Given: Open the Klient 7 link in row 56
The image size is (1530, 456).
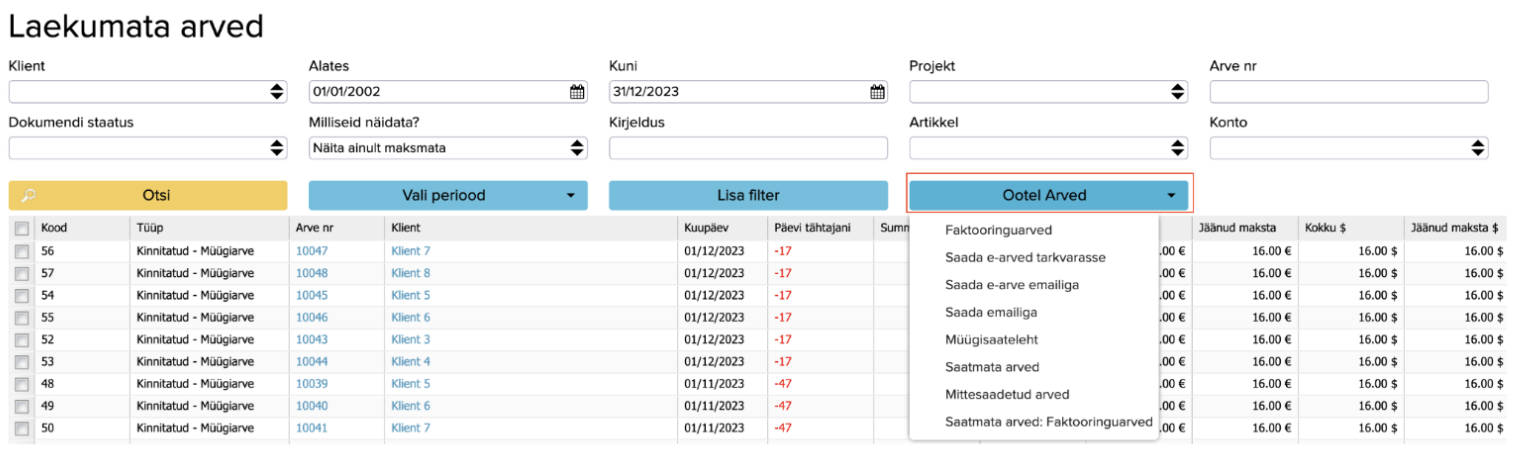Looking at the screenshot, I should point(411,251).
